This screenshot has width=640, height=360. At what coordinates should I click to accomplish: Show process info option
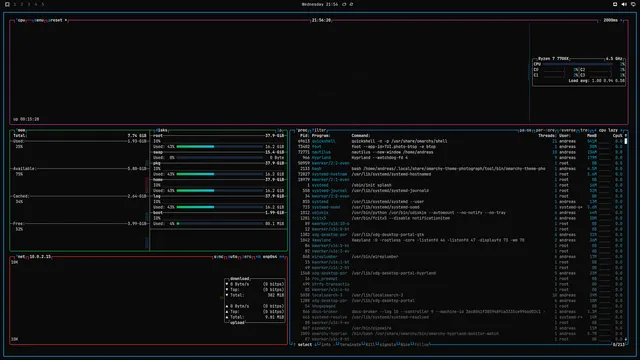(x=326, y=344)
